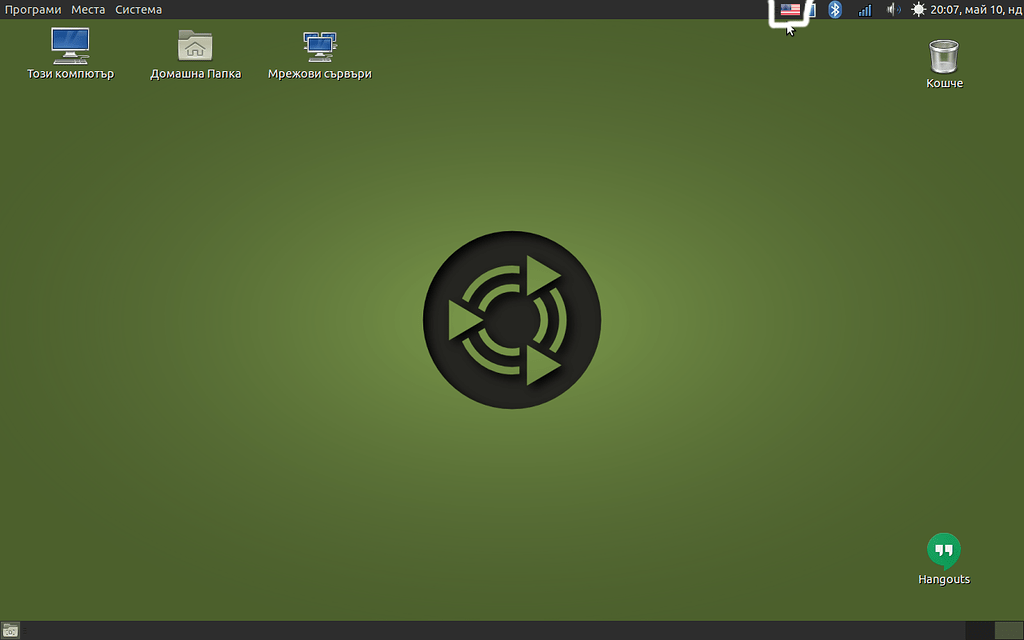The height and width of the screenshot is (640, 1024).
Task: Click the network signal bars icon
Action: click(x=863, y=9)
